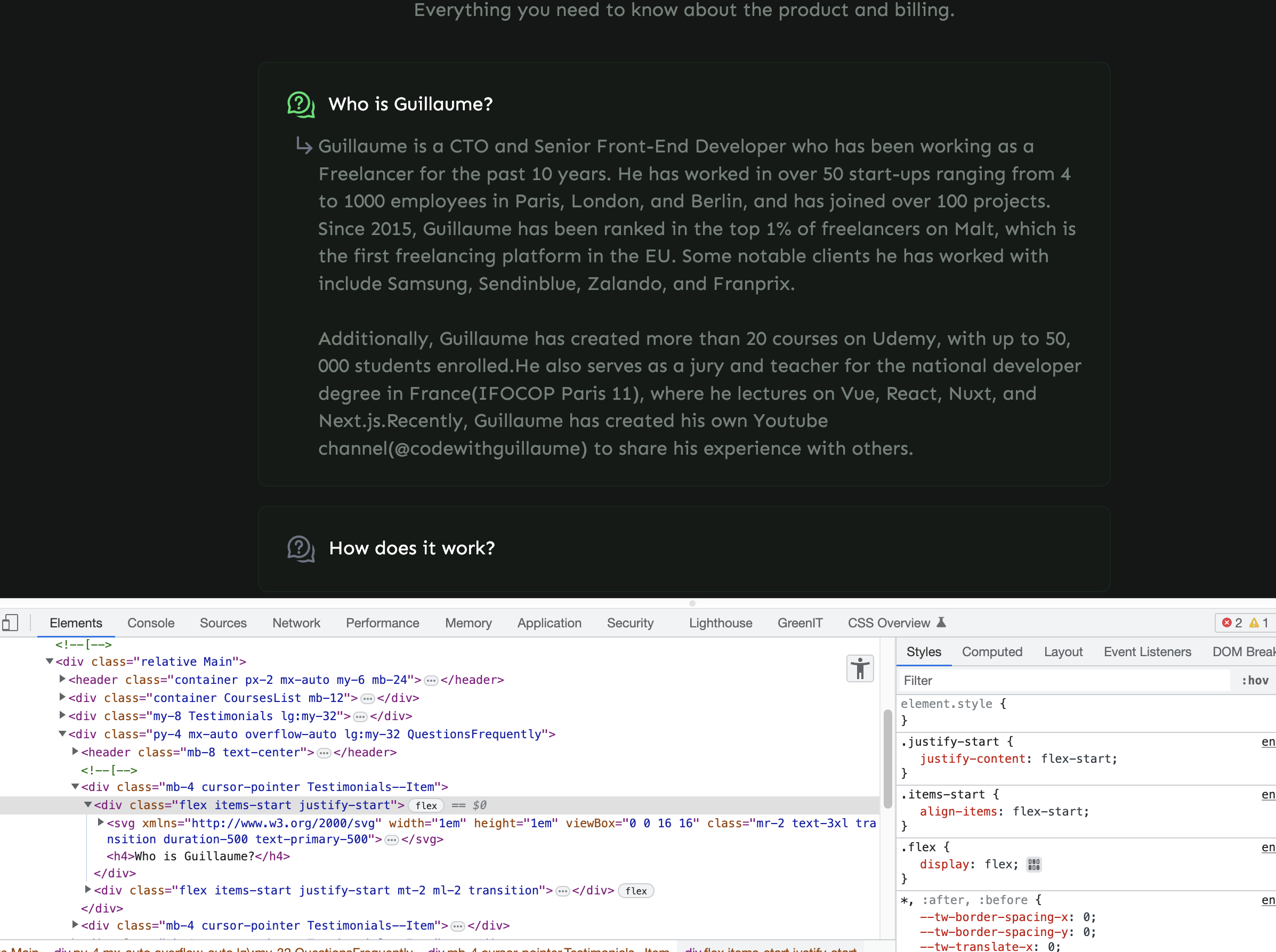Switch to the Performance tab
The width and height of the screenshot is (1276, 952).
(383, 623)
